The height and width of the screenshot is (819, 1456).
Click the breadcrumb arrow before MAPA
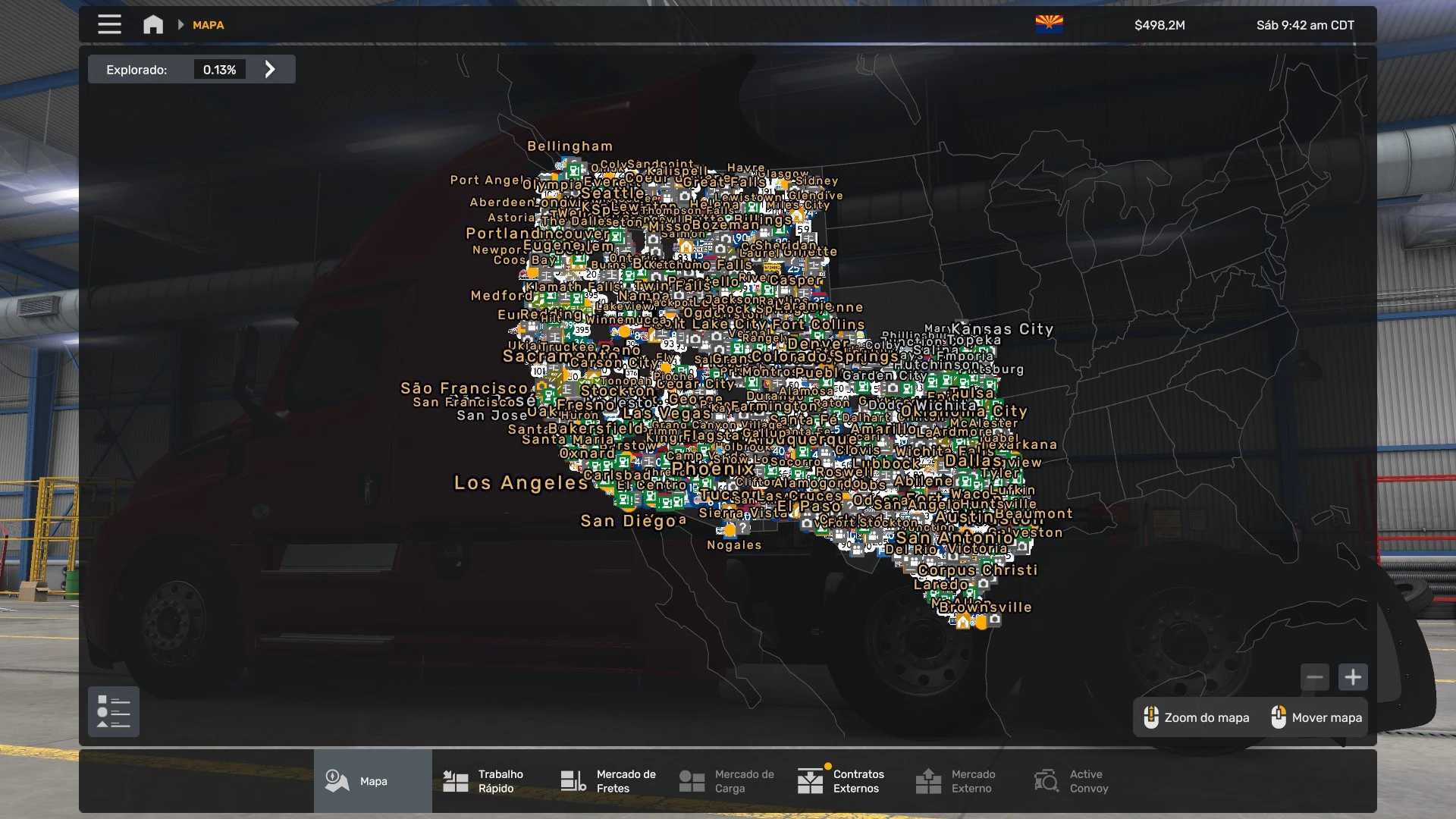coord(180,24)
